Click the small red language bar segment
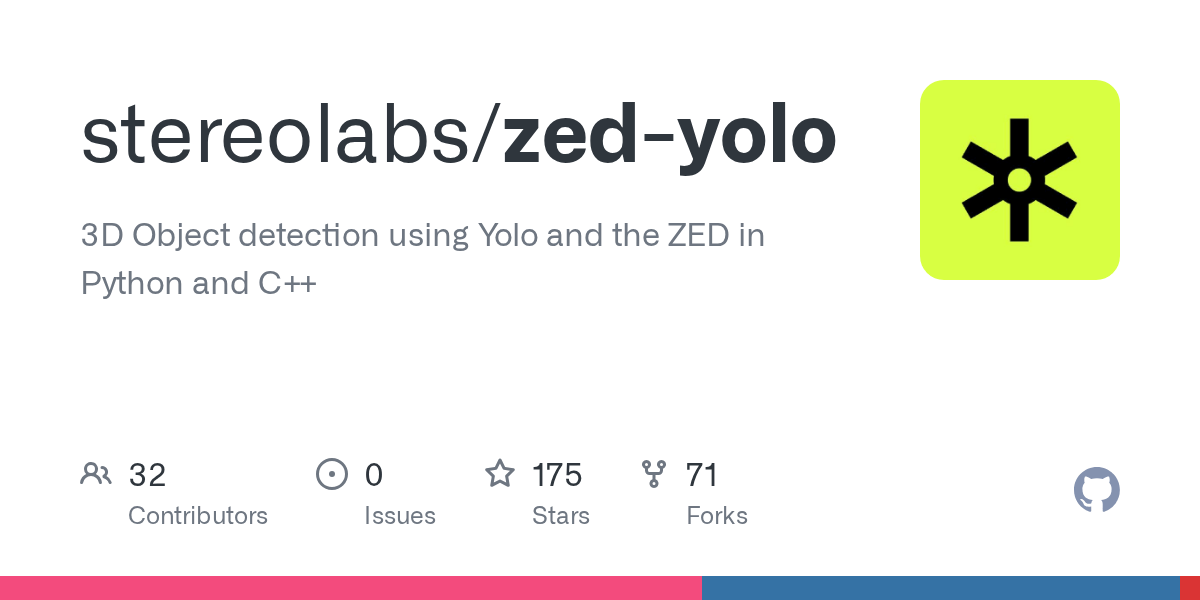1200x600 pixels. [x=1190, y=588]
